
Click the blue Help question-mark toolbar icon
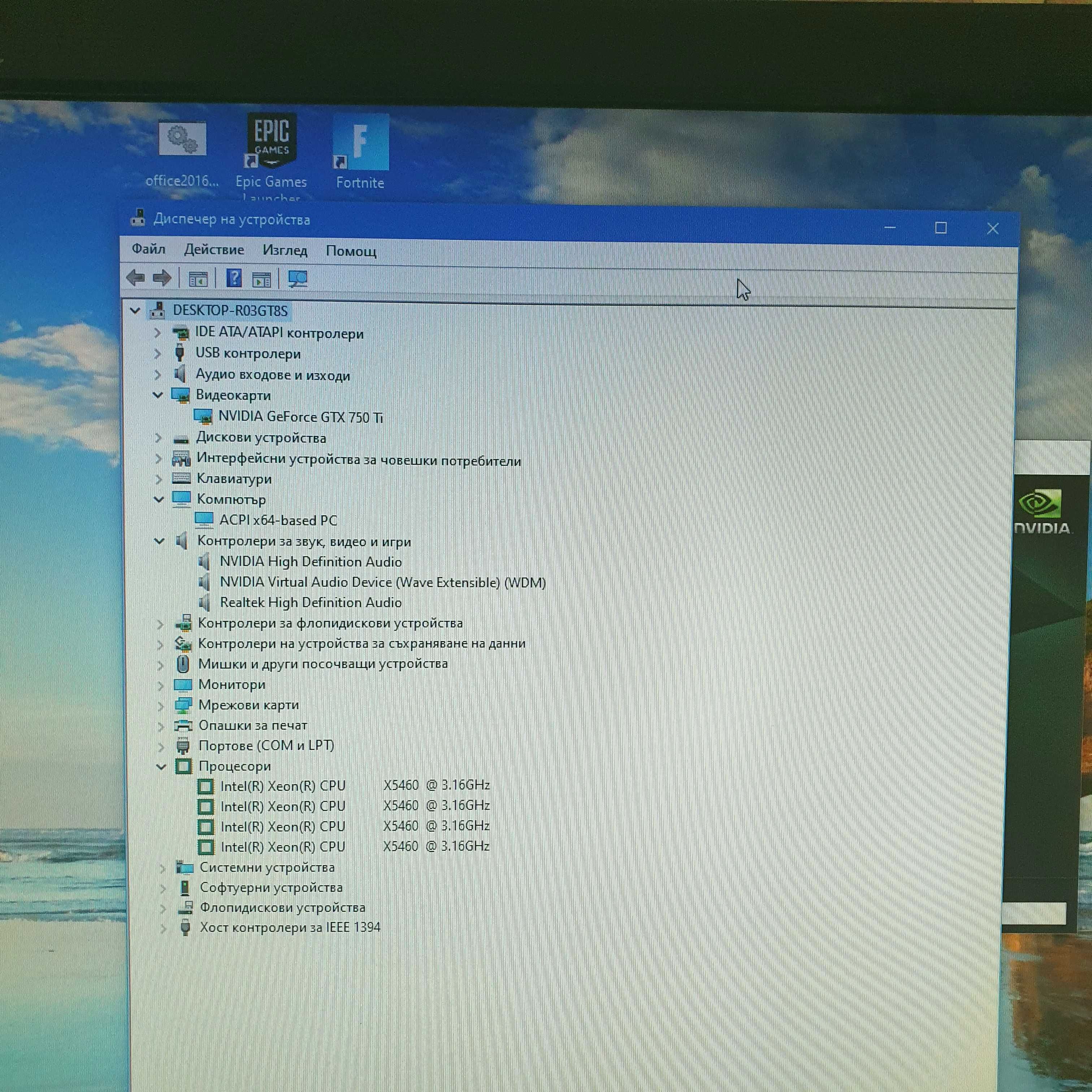coord(233,278)
